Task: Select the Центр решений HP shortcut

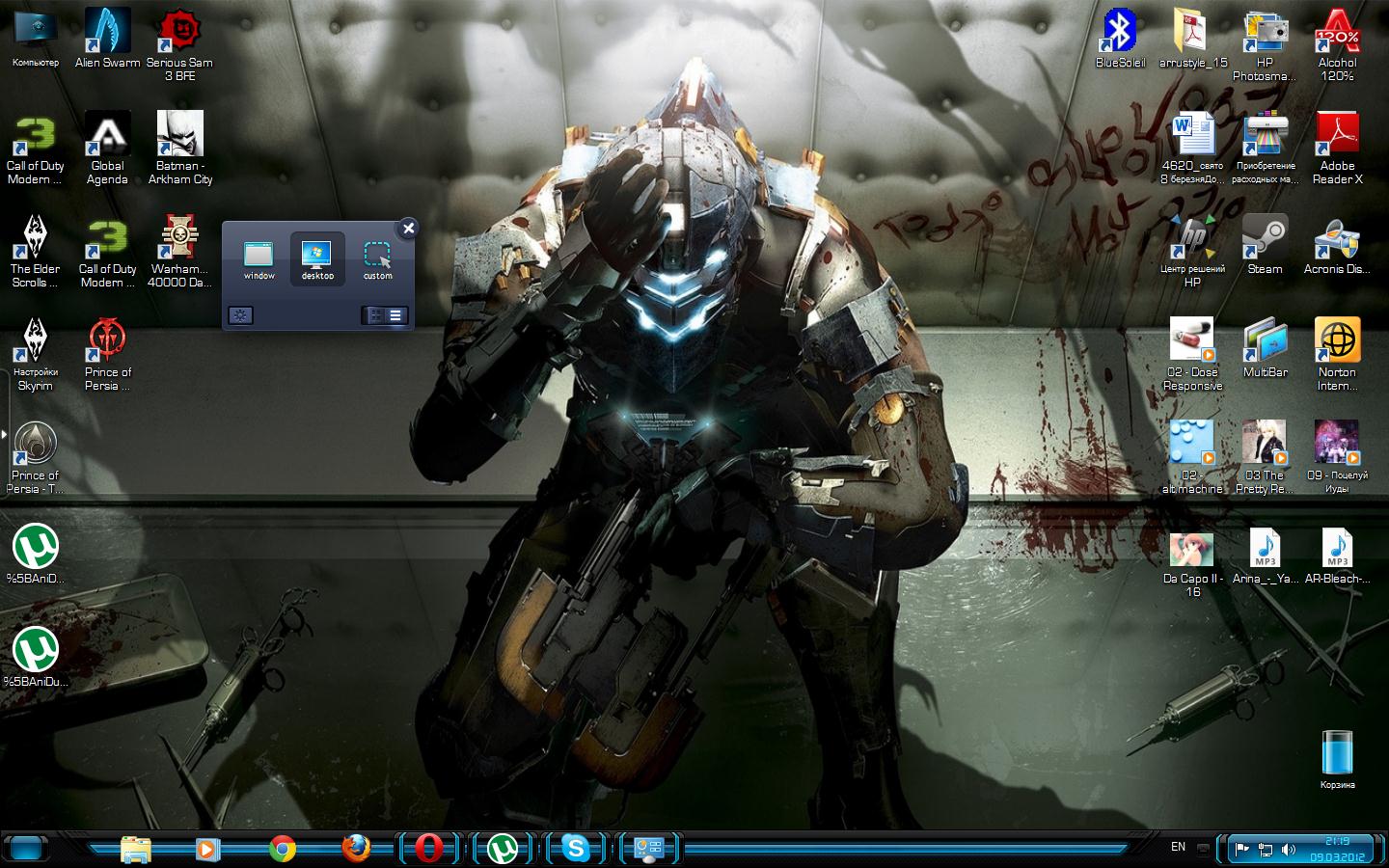Action: (1192, 251)
